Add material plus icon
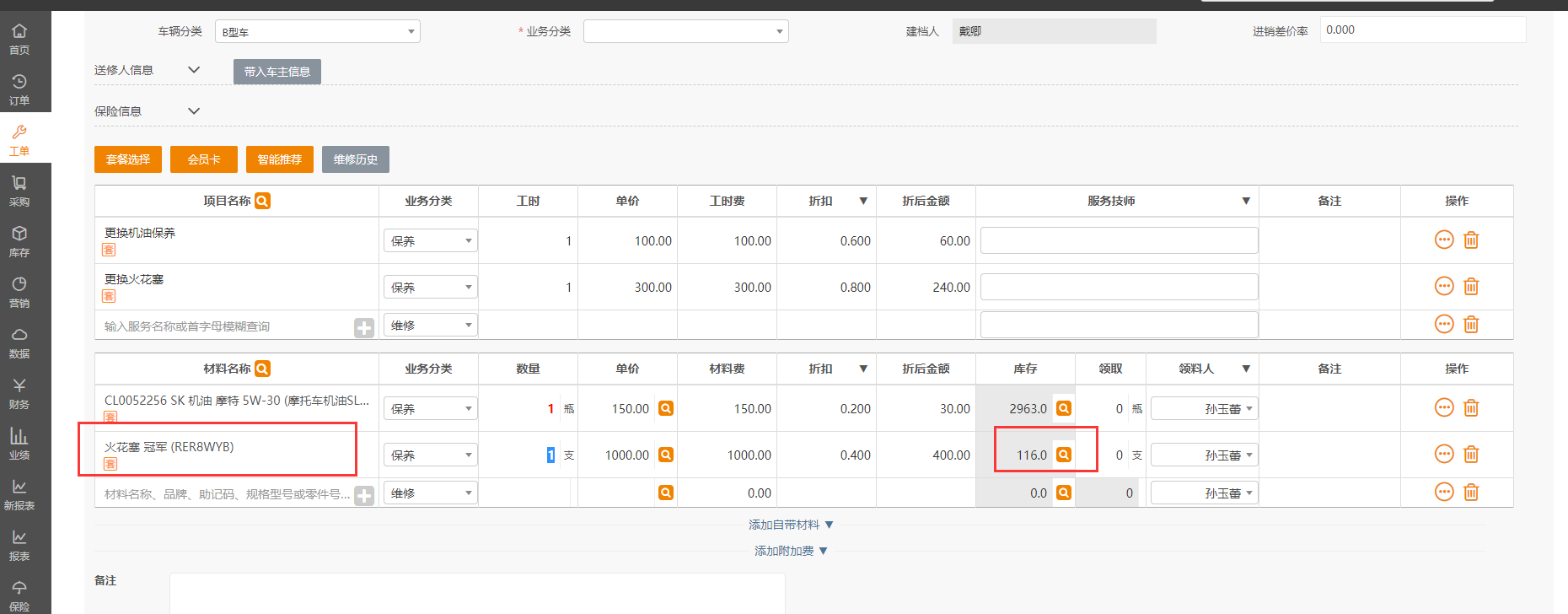The height and width of the screenshot is (614, 1568). [x=364, y=496]
